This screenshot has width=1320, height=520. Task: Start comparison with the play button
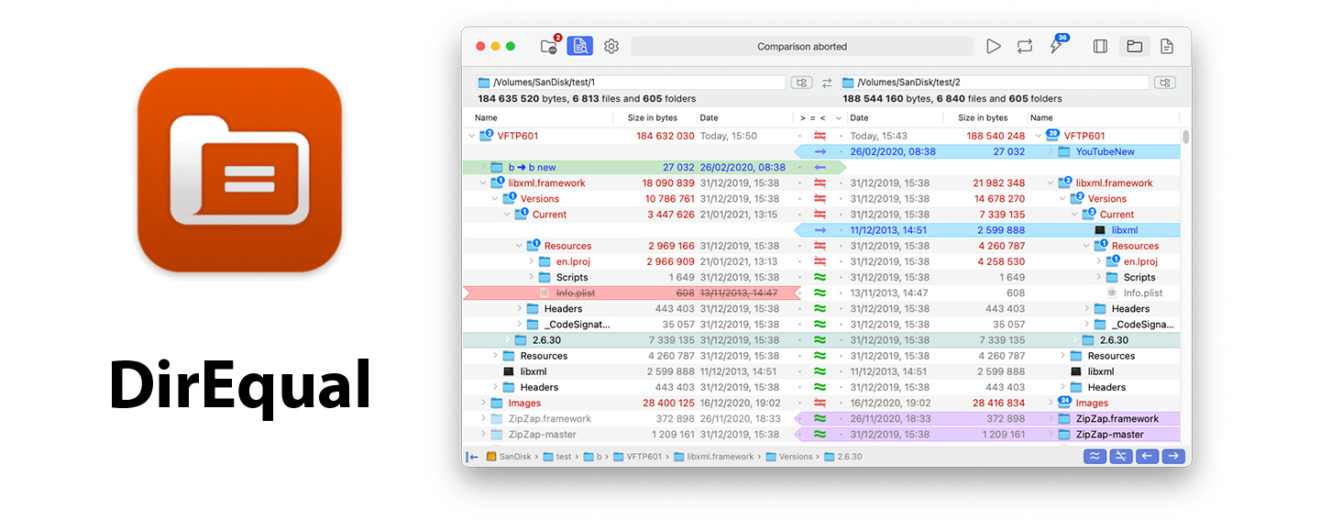tap(993, 46)
